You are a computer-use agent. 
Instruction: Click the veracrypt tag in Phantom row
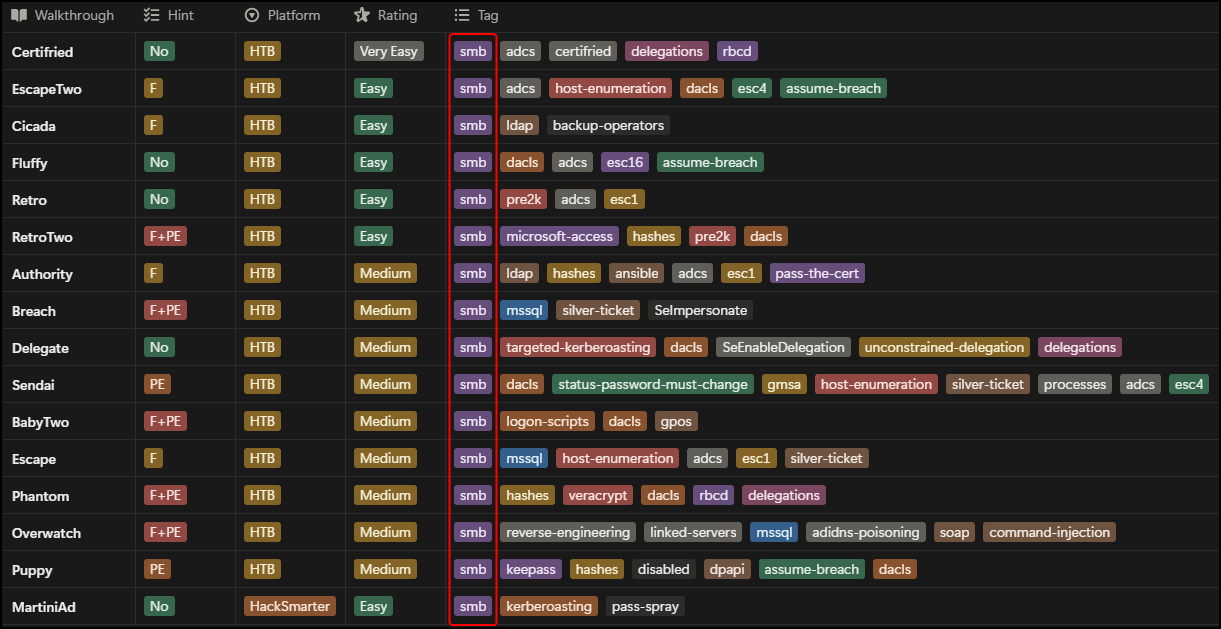click(x=597, y=495)
